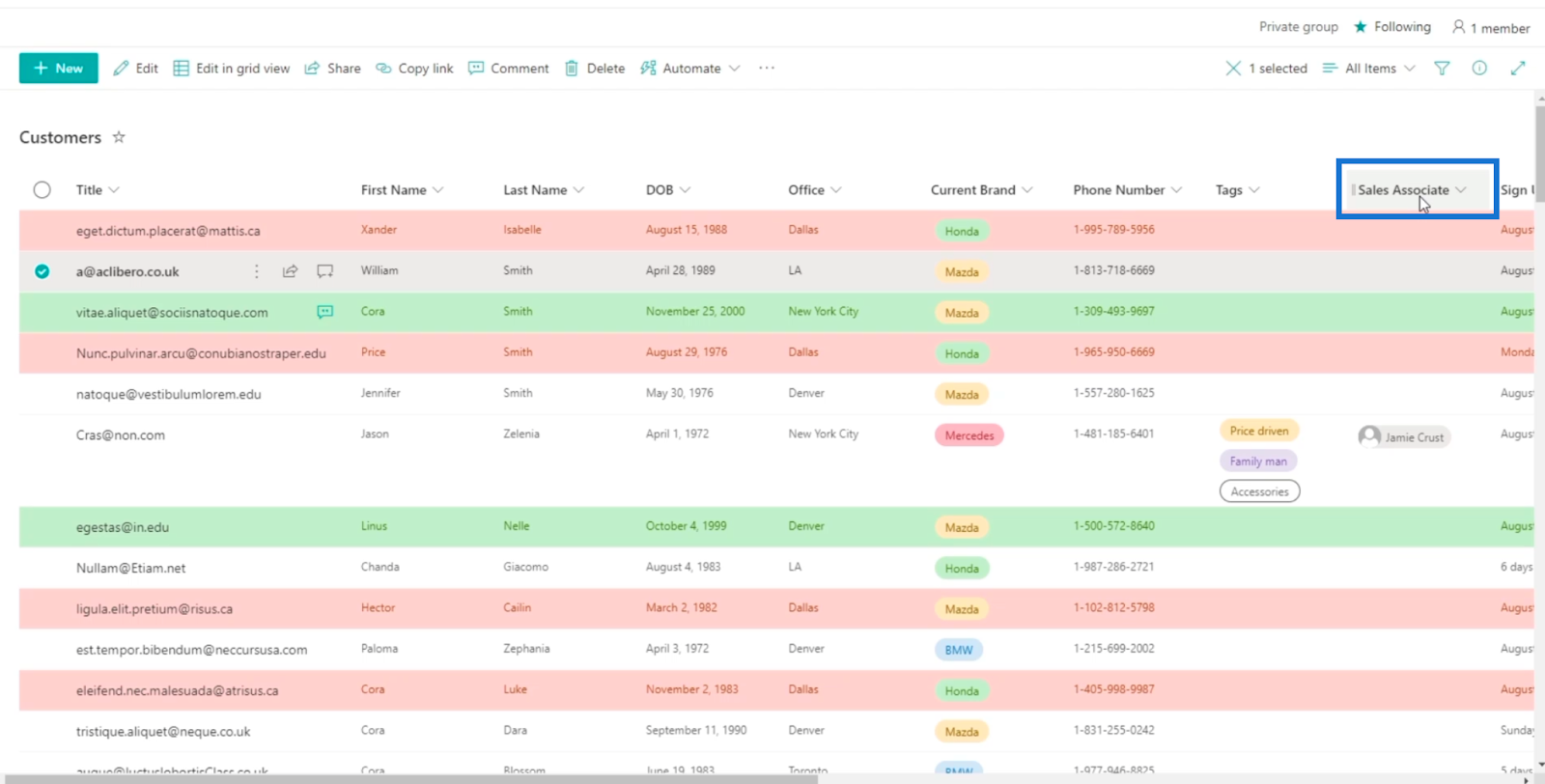Favorite the Customers list with star icon
Viewport: 1545px width, 784px height.
pyautogui.click(x=119, y=137)
